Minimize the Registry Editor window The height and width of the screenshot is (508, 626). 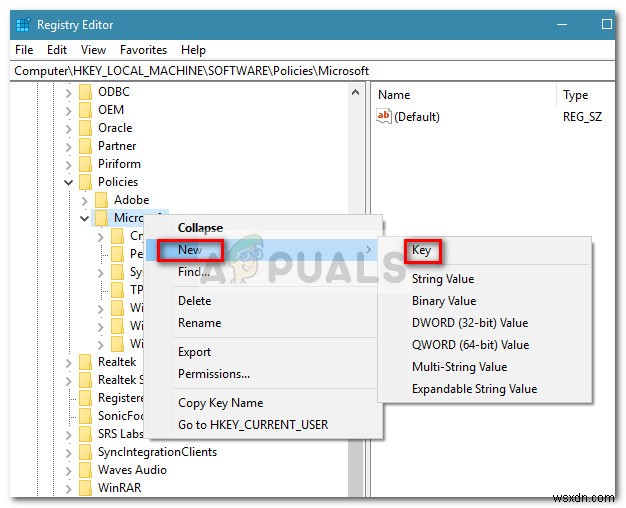pyautogui.click(x=562, y=25)
